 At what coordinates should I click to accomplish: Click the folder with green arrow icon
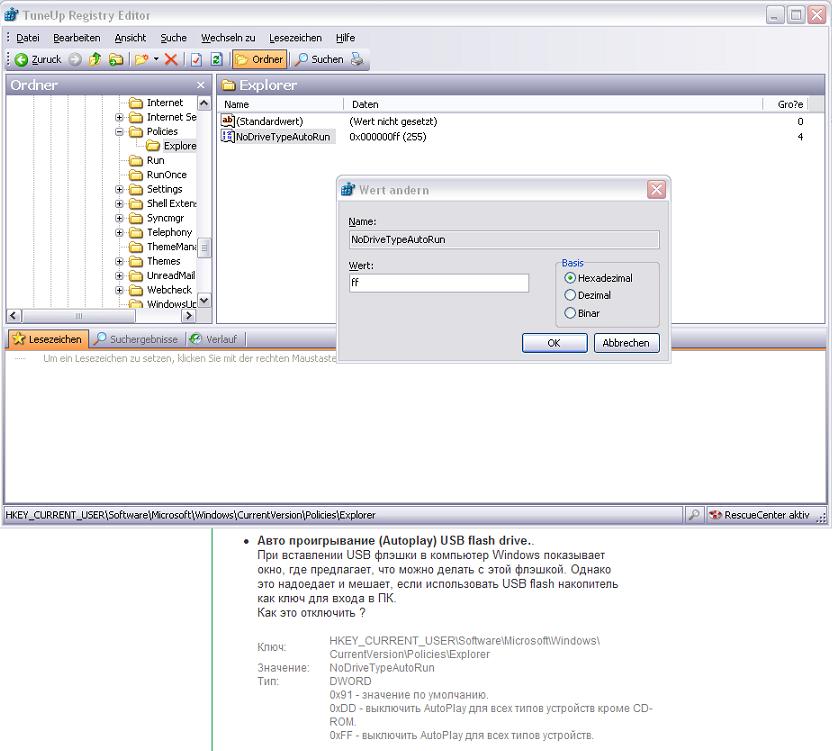click(116, 59)
